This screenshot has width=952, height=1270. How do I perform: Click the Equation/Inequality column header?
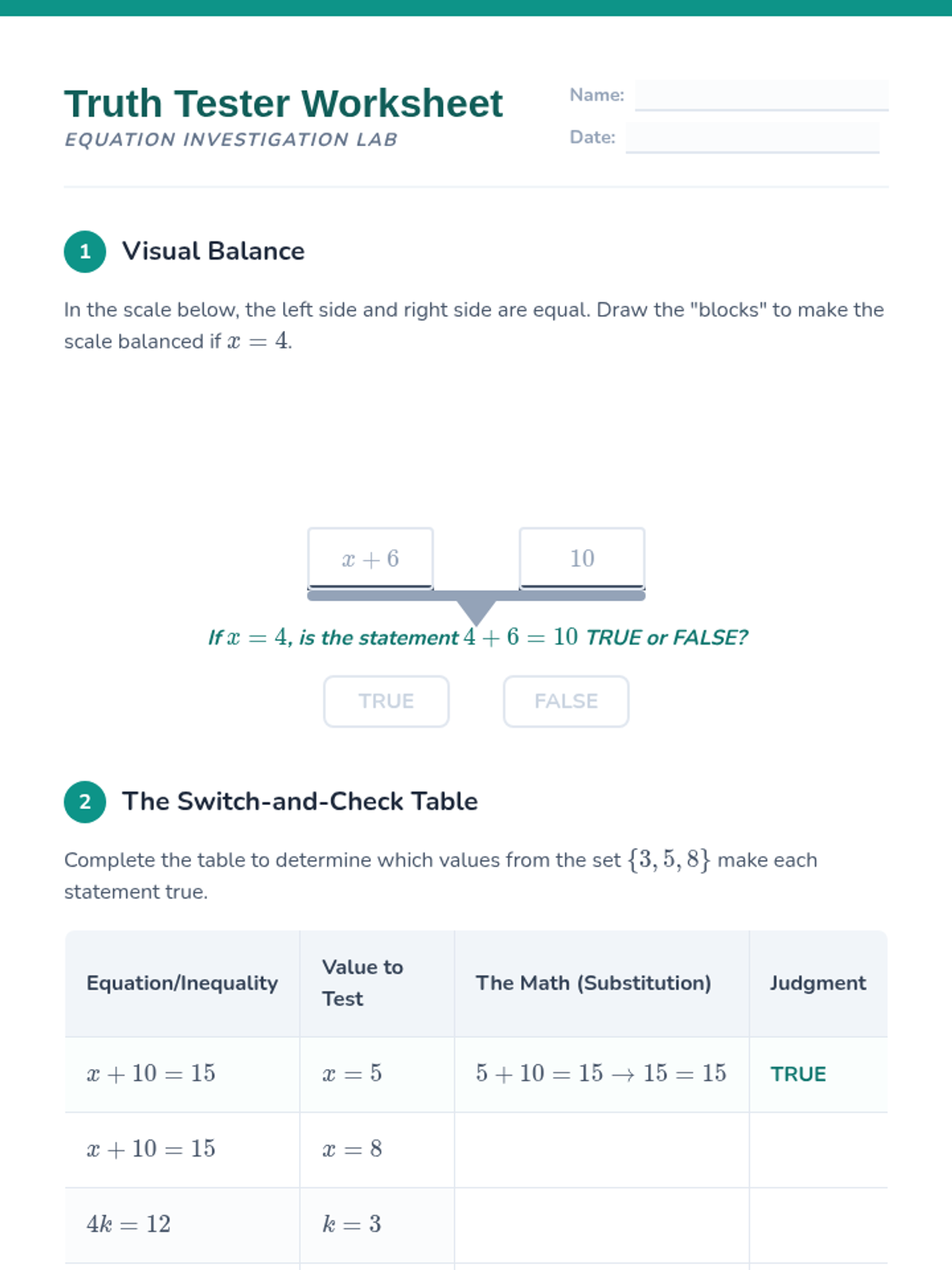click(x=182, y=983)
